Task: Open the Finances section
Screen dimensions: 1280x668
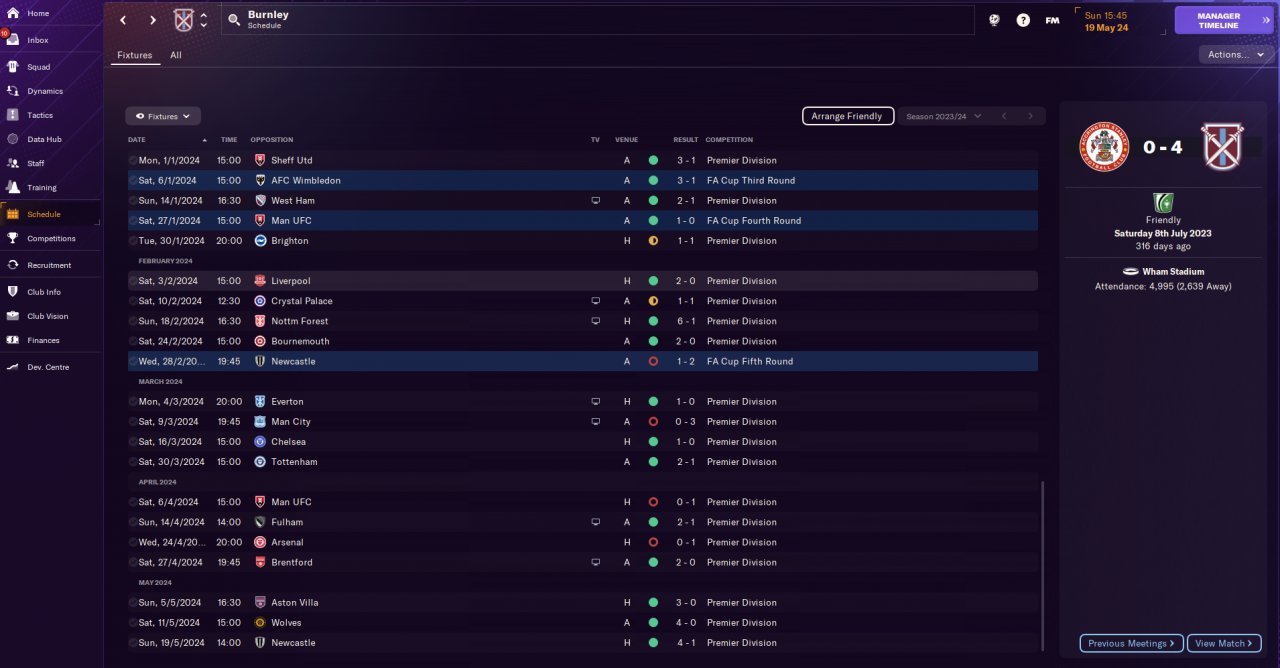Action: point(50,340)
